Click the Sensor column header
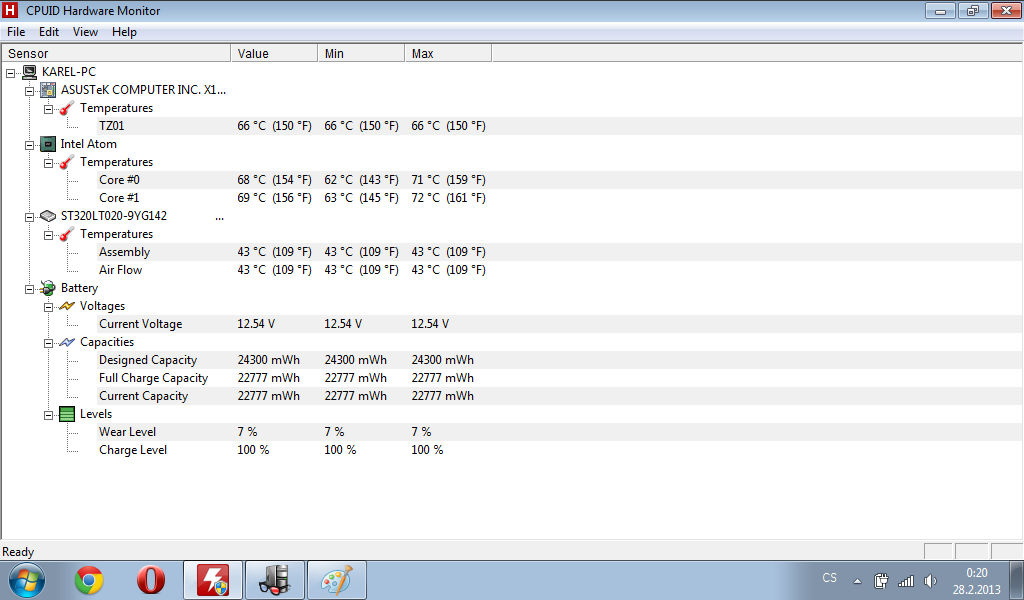This screenshot has height=600, width=1024. point(116,54)
